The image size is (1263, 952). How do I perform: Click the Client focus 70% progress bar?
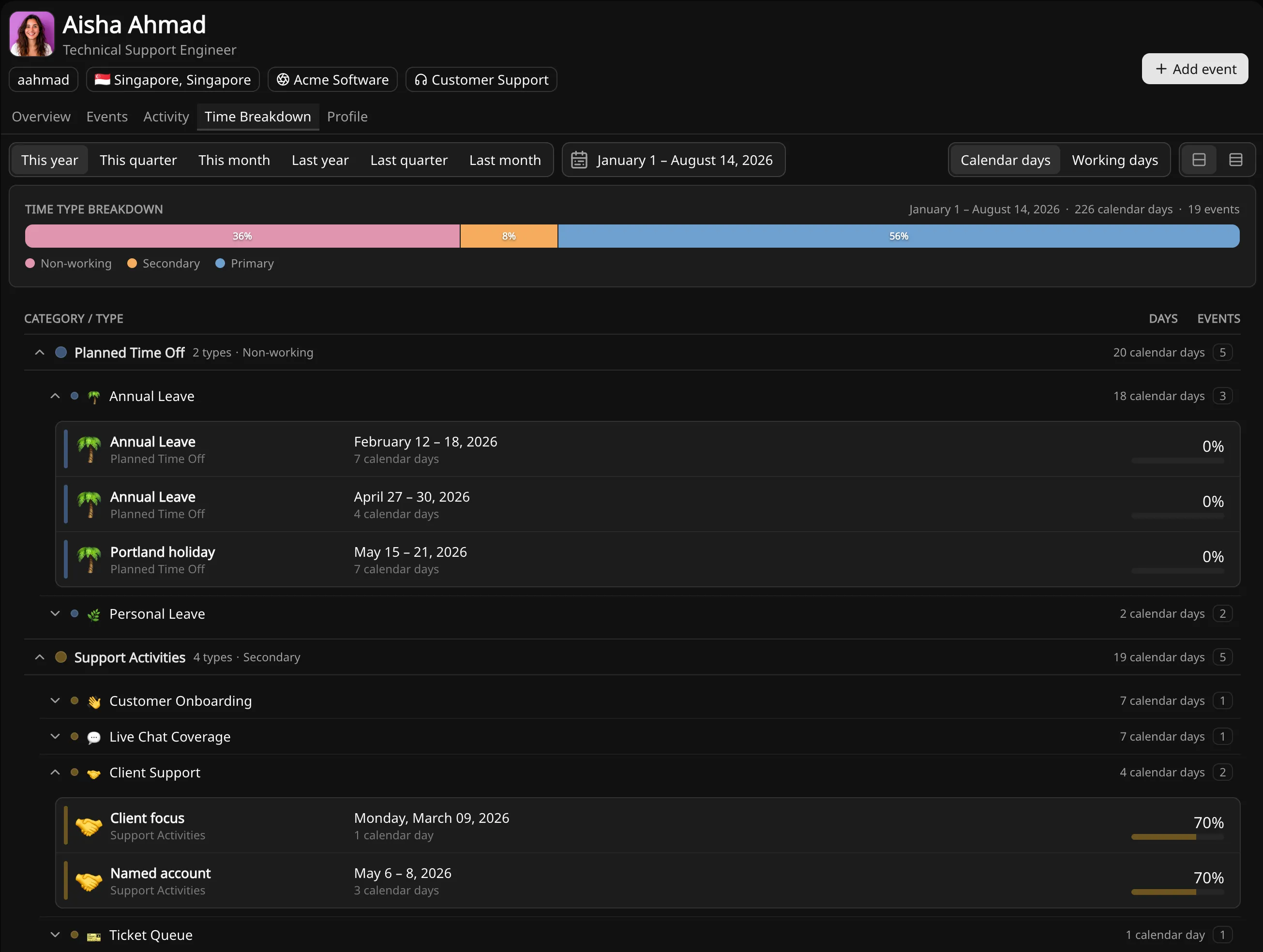pyautogui.click(x=1177, y=837)
